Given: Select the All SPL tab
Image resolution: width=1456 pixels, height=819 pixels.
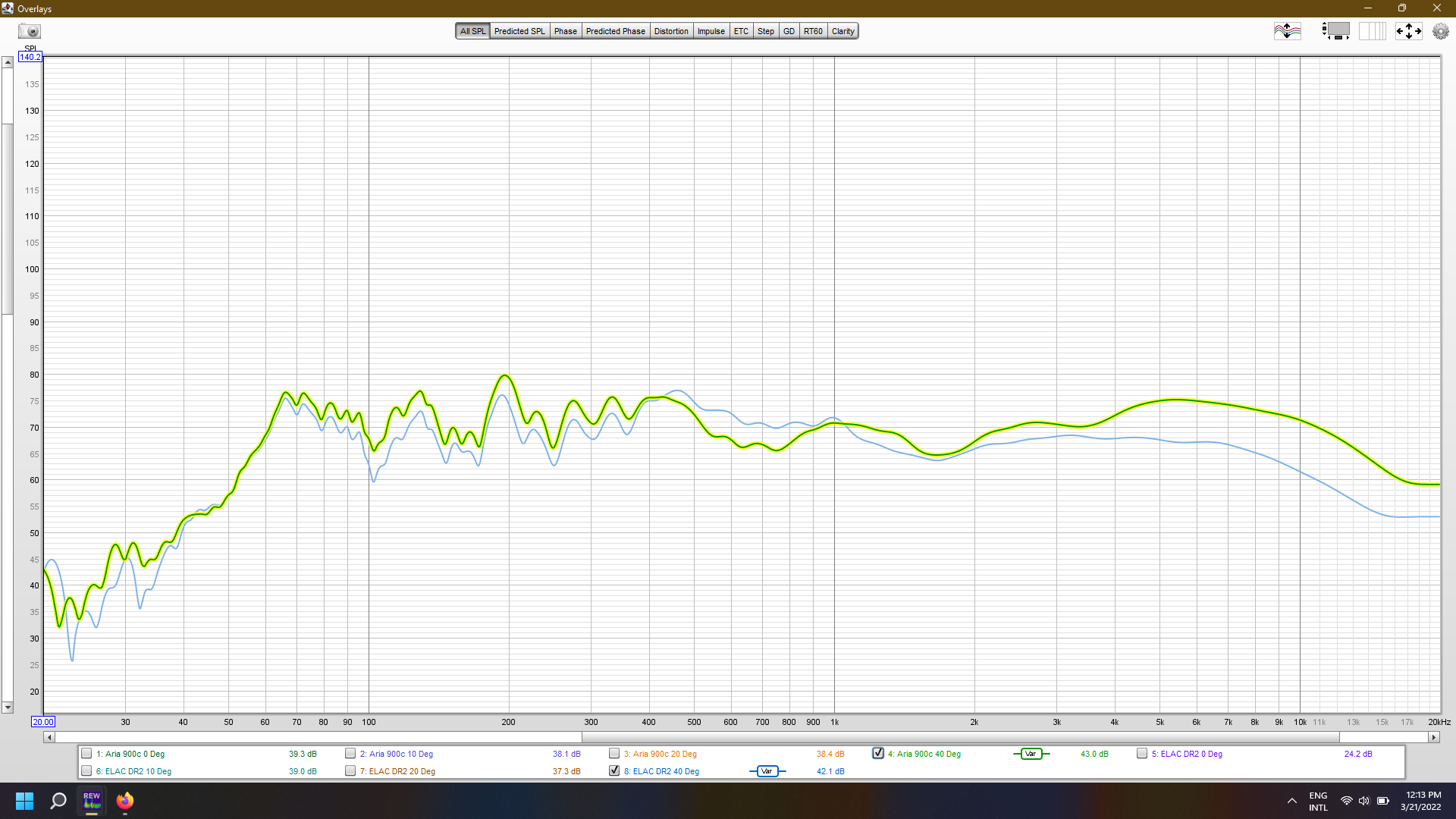Looking at the screenshot, I should tap(472, 31).
